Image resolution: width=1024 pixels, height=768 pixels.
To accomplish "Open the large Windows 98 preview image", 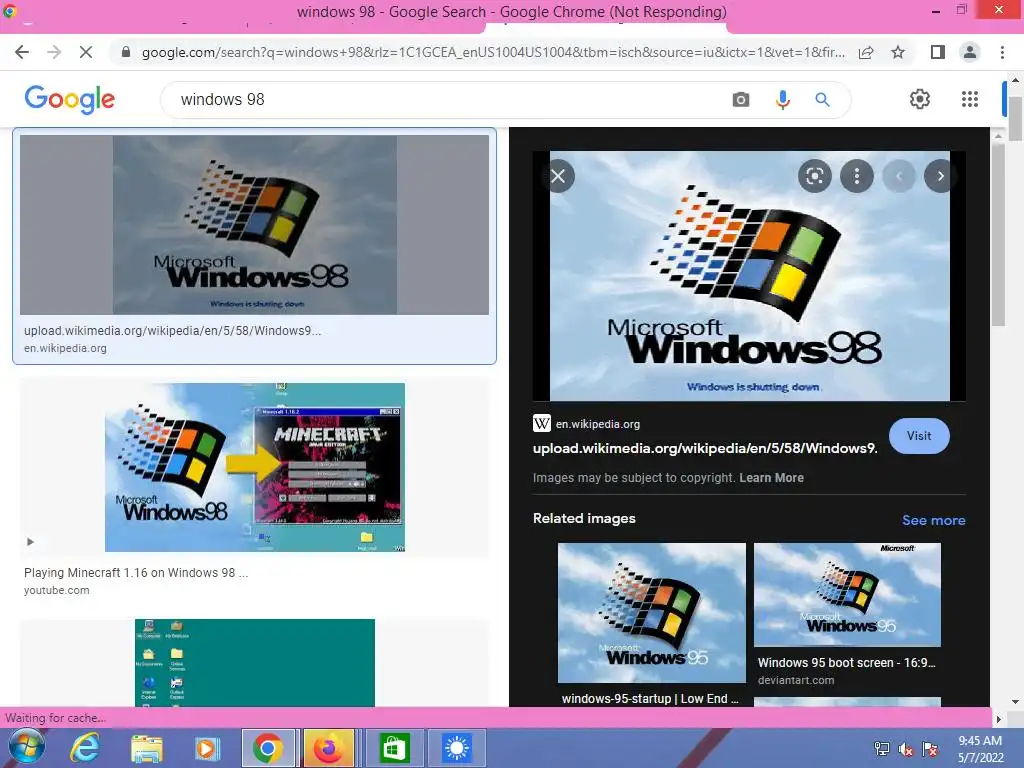I will click(x=749, y=276).
